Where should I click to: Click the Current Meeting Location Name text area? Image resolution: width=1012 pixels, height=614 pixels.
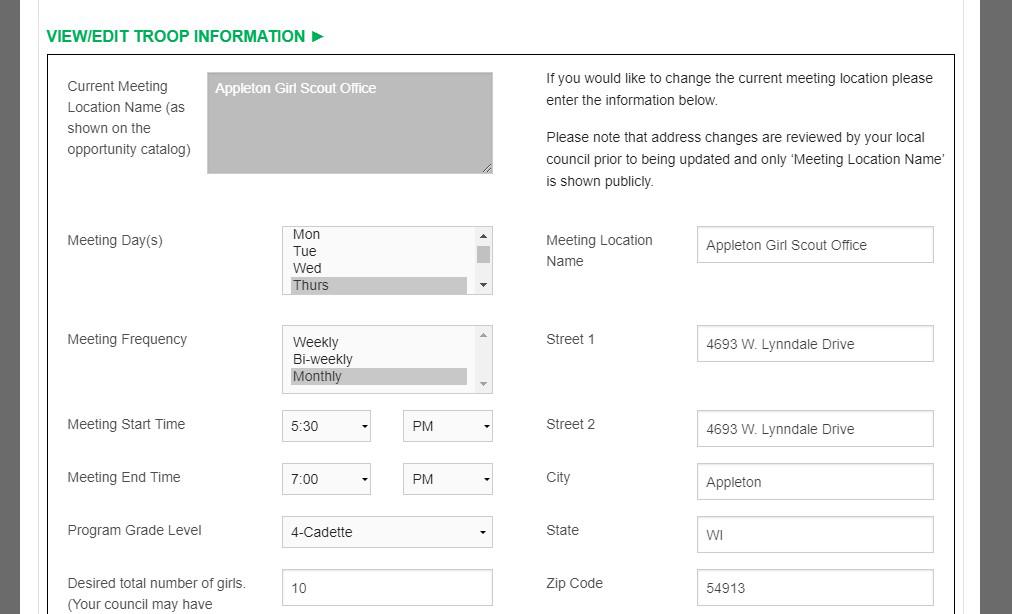click(x=350, y=123)
